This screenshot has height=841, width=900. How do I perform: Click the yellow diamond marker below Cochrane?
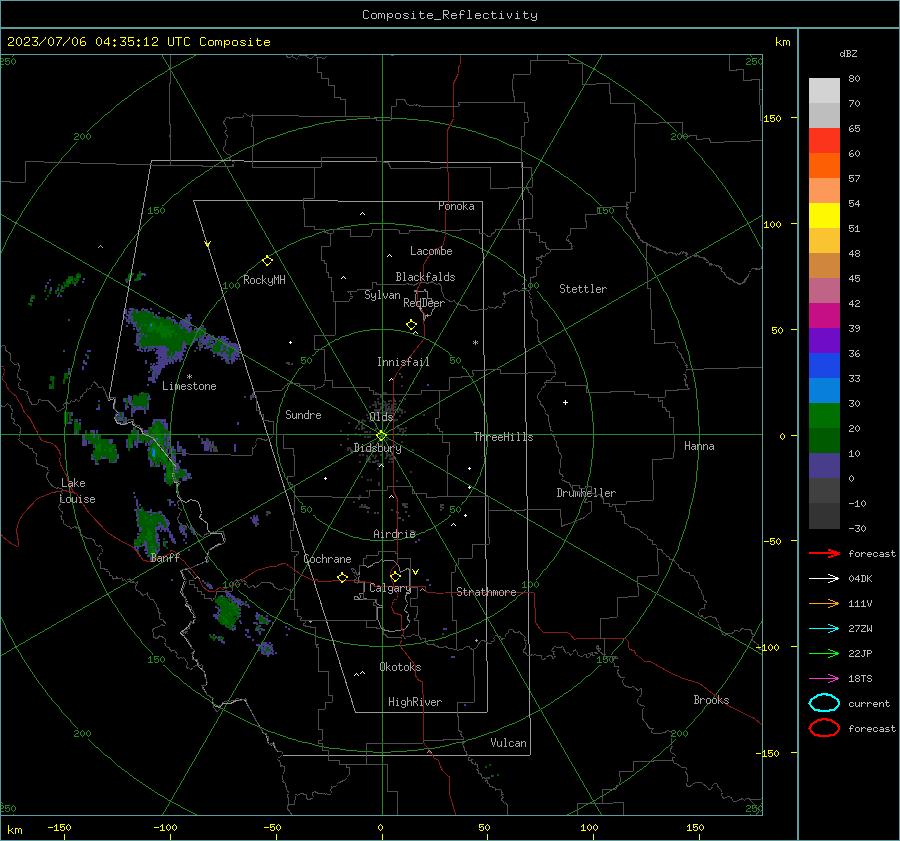pyautogui.click(x=343, y=577)
